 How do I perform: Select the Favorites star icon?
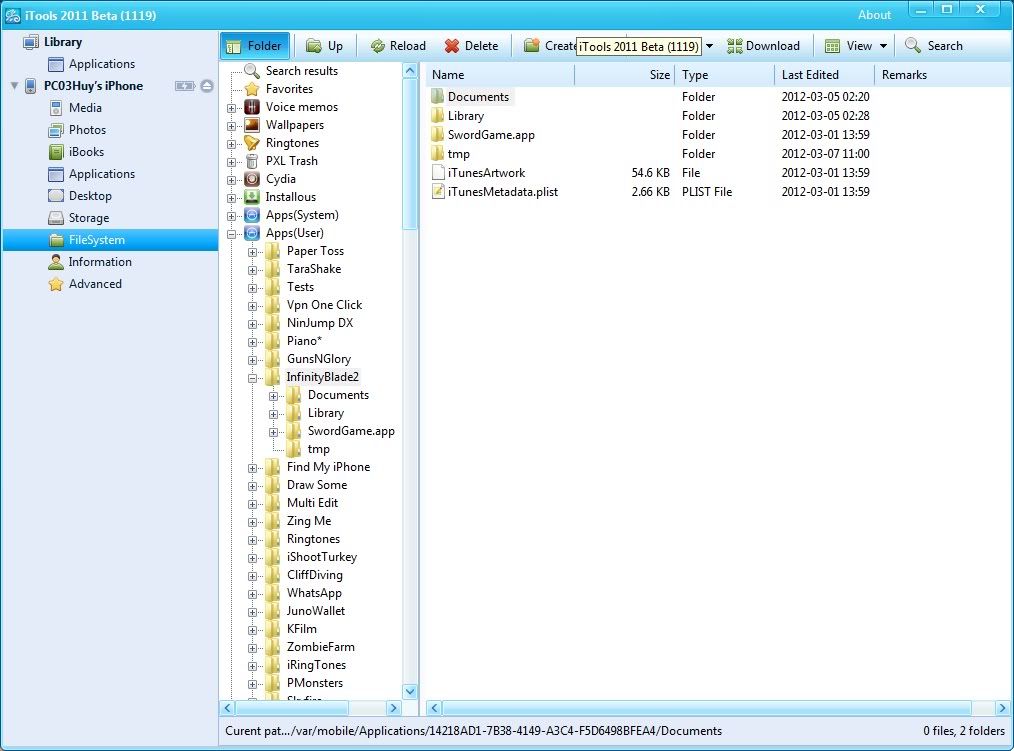point(252,89)
